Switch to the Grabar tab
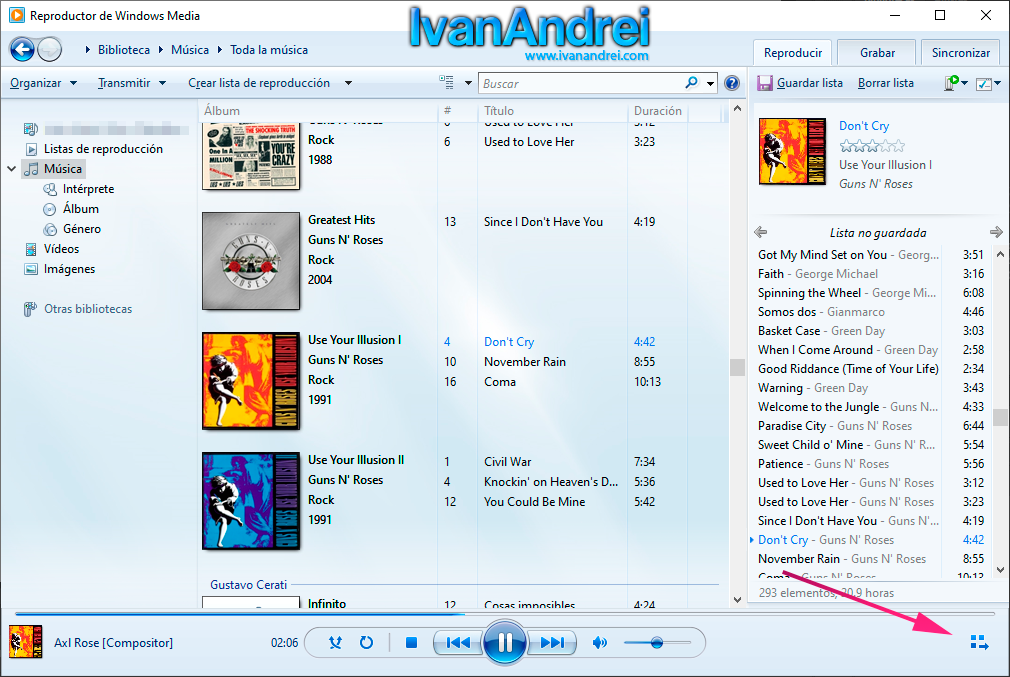Viewport: 1010px width, 677px height. click(877, 53)
